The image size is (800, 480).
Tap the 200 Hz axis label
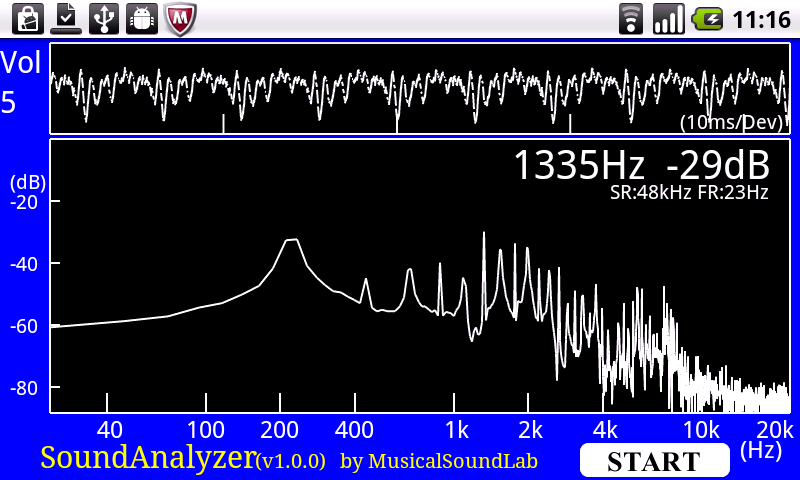(279, 430)
